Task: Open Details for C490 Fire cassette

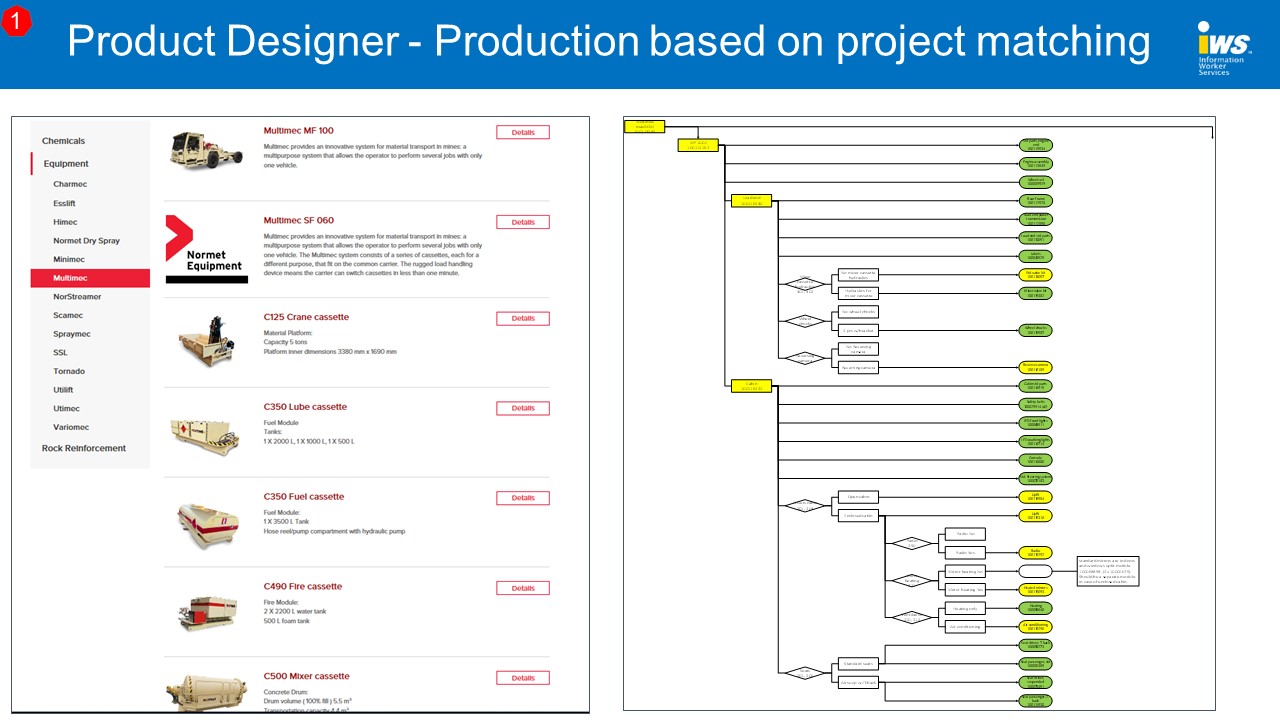Action: (523, 588)
